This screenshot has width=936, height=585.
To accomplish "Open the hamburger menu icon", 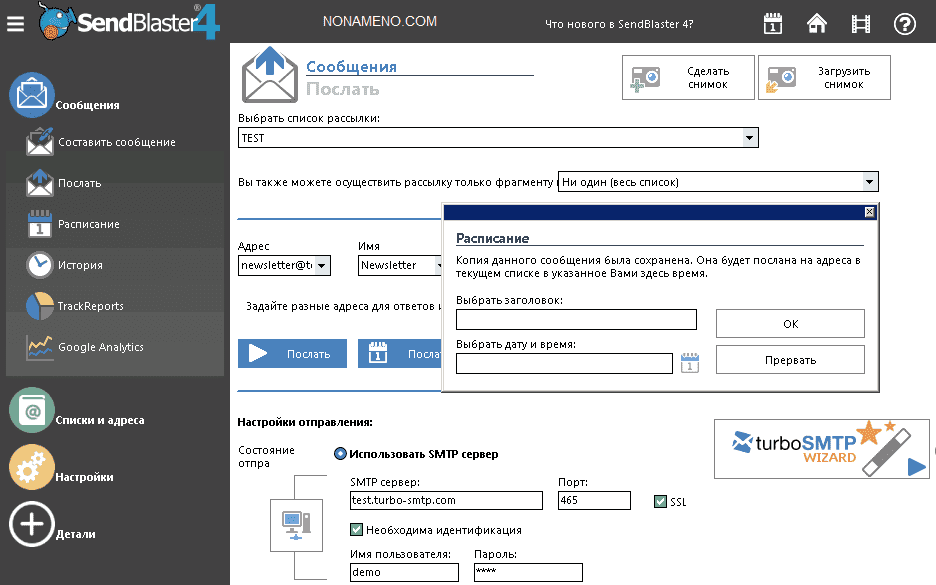I will (15, 24).
